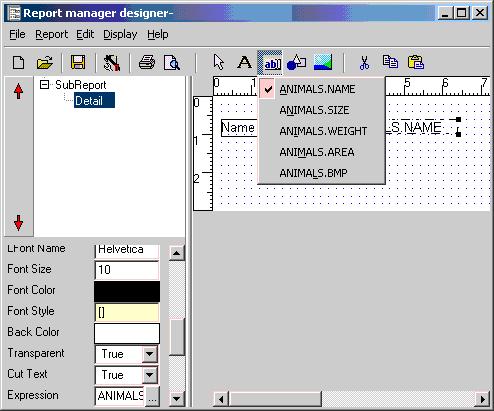Image resolution: width=494 pixels, height=411 pixels.
Task: Open the Edit menu
Action: [x=85, y=34]
